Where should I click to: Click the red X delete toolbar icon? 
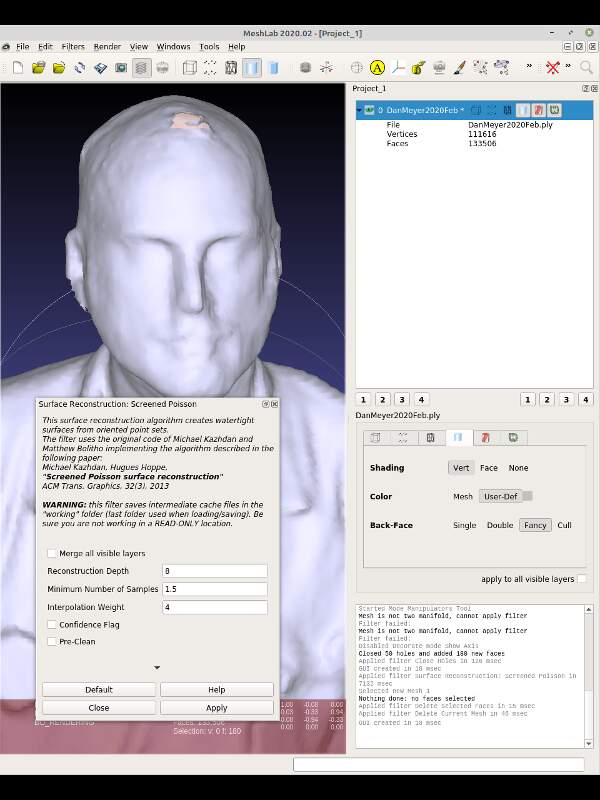(553, 67)
